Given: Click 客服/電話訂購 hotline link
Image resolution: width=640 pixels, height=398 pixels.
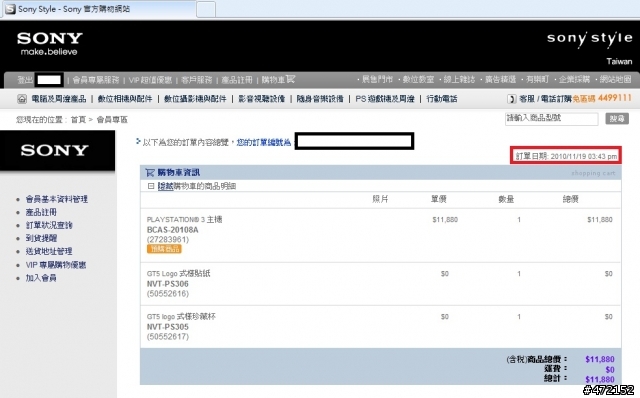Looking at the screenshot, I should click(545, 99).
